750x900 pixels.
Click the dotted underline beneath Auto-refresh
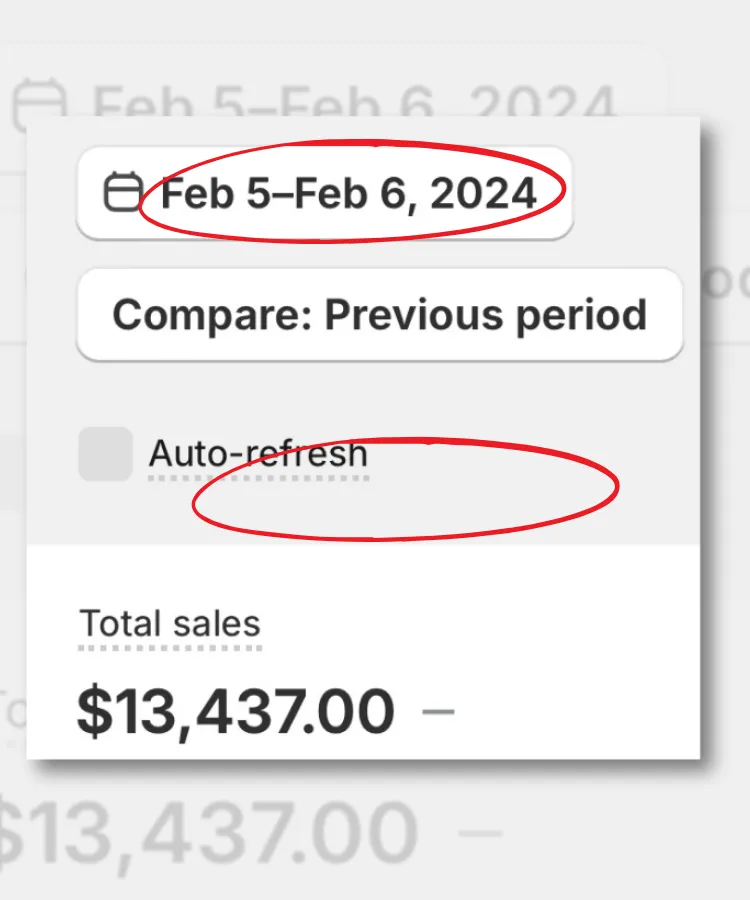tap(258, 478)
